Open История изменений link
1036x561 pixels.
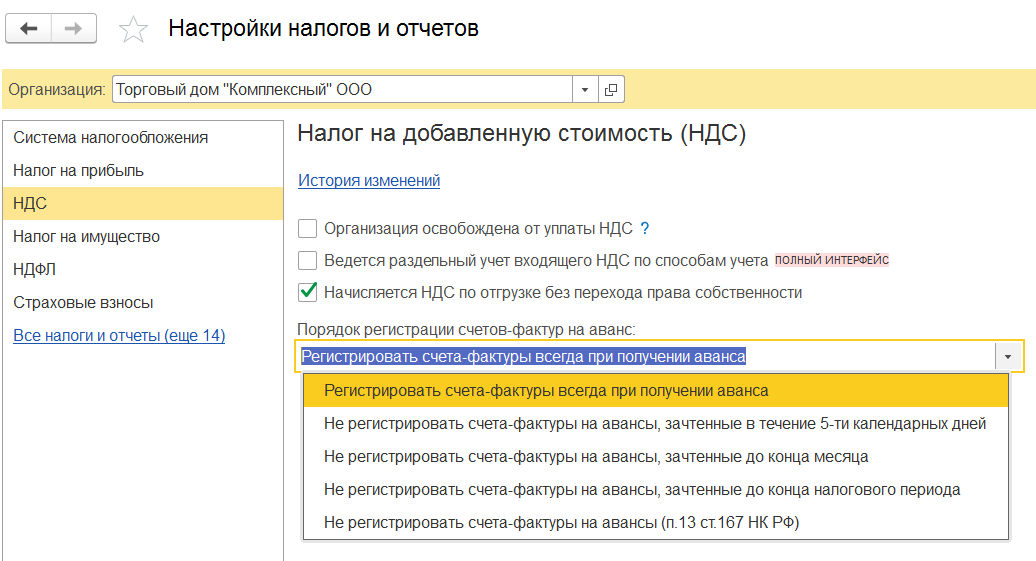369,181
